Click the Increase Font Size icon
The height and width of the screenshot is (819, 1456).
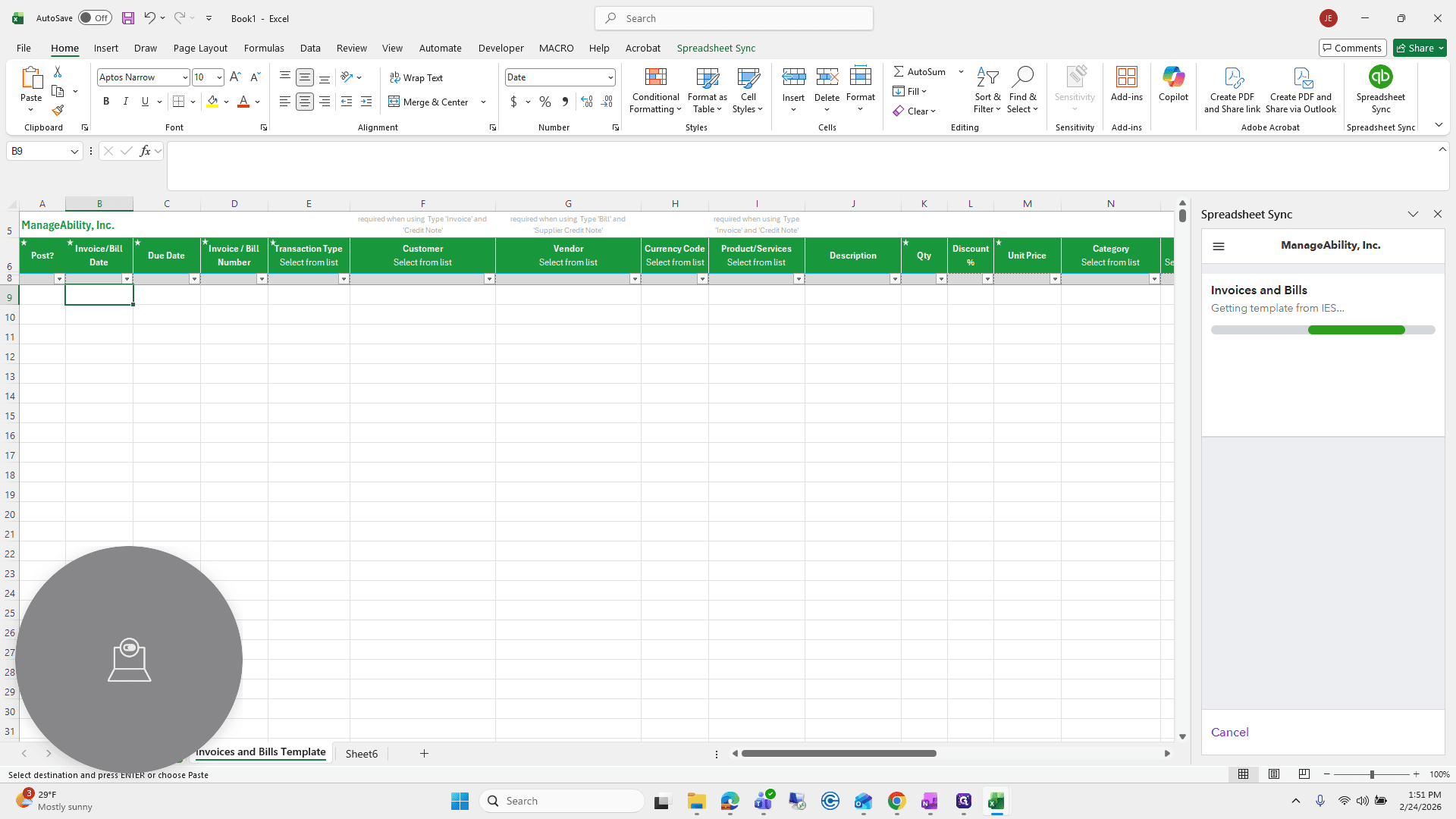235,77
